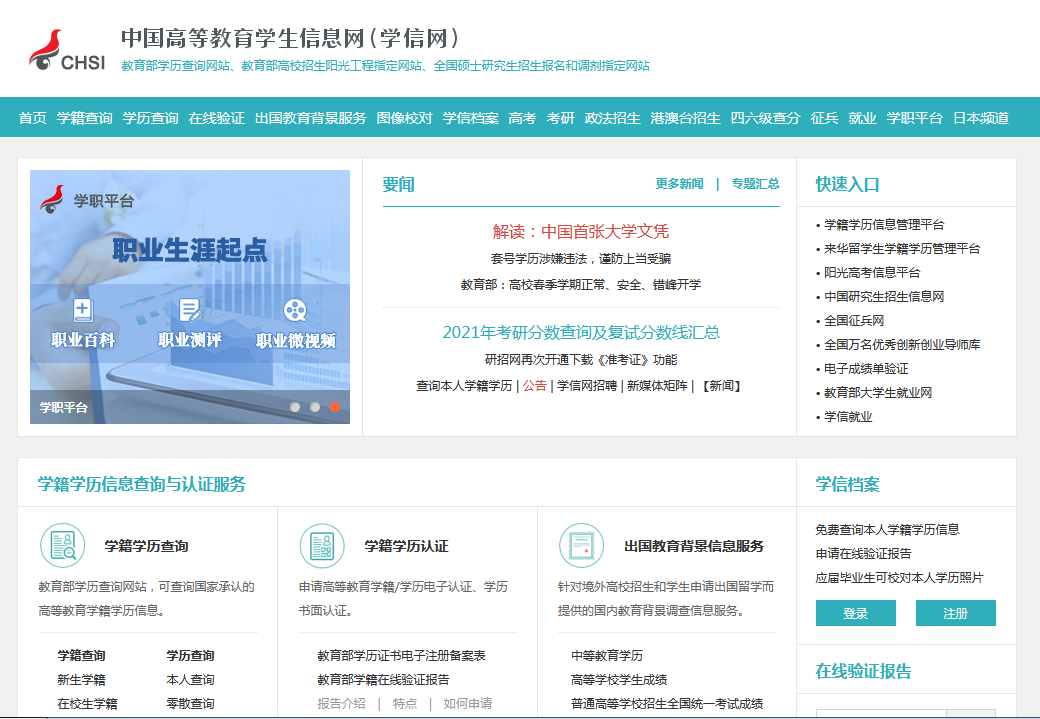
Task: Open 2021年考研分数查询及复试分数线汇总 headline
Action: click(x=581, y=332)
